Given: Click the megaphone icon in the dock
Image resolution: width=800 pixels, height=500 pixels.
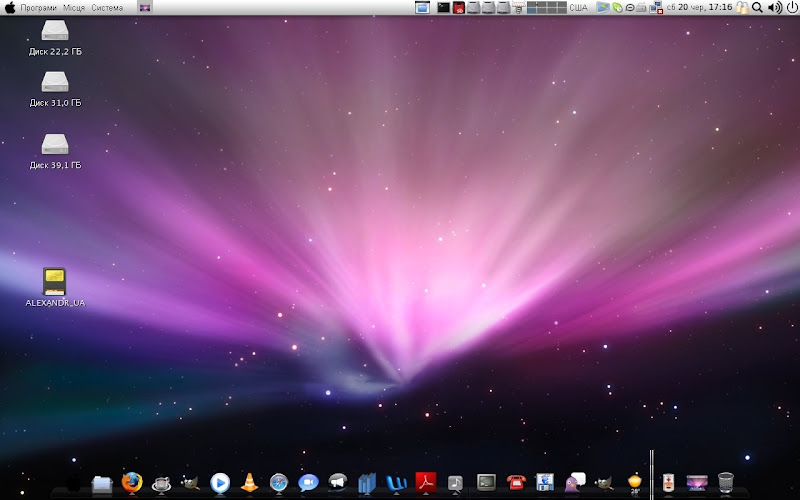Looking at the screenshot, I should pyautogui.click(x=337, y=482).
